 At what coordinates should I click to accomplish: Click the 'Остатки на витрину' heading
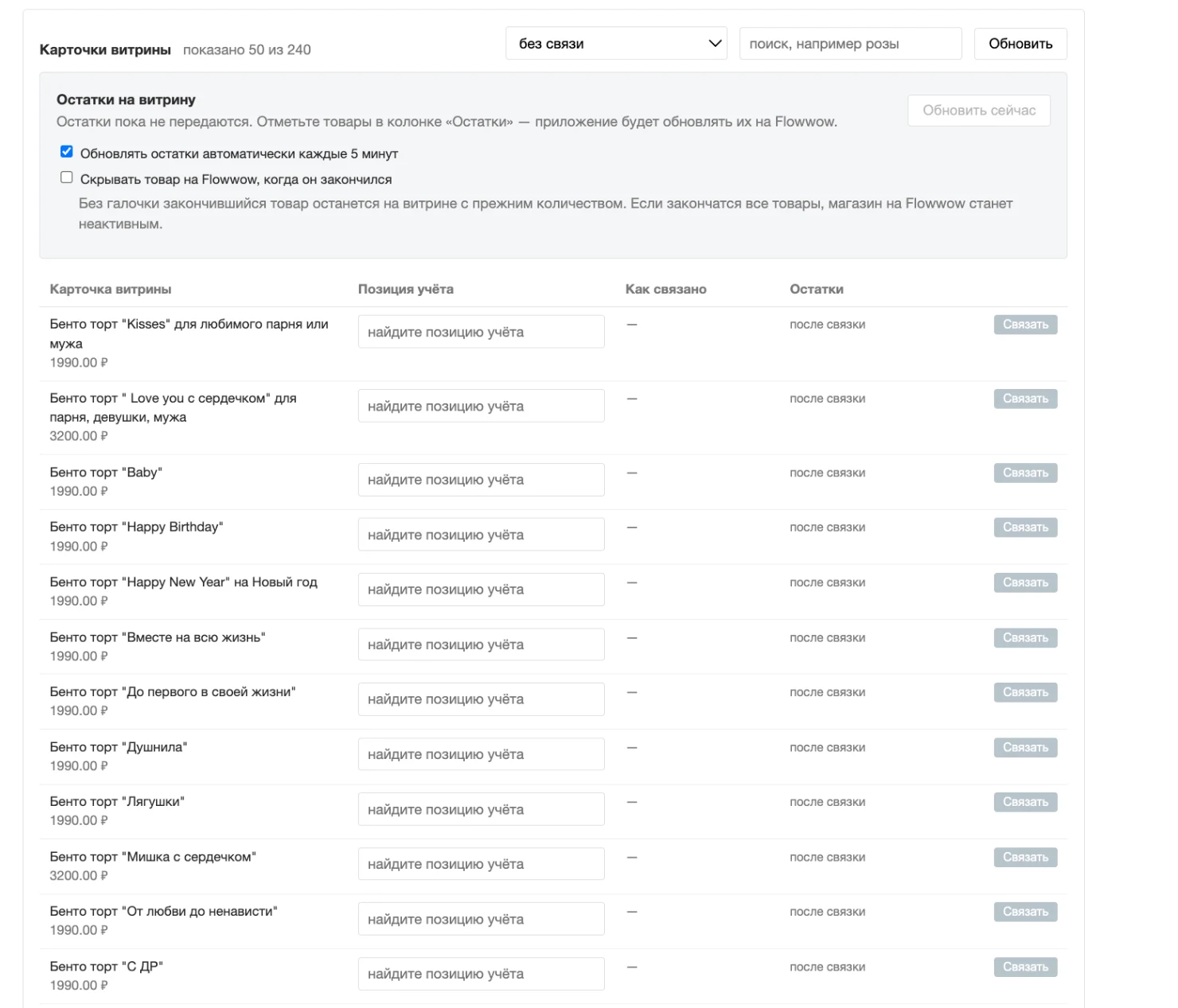tap(126, 99)
